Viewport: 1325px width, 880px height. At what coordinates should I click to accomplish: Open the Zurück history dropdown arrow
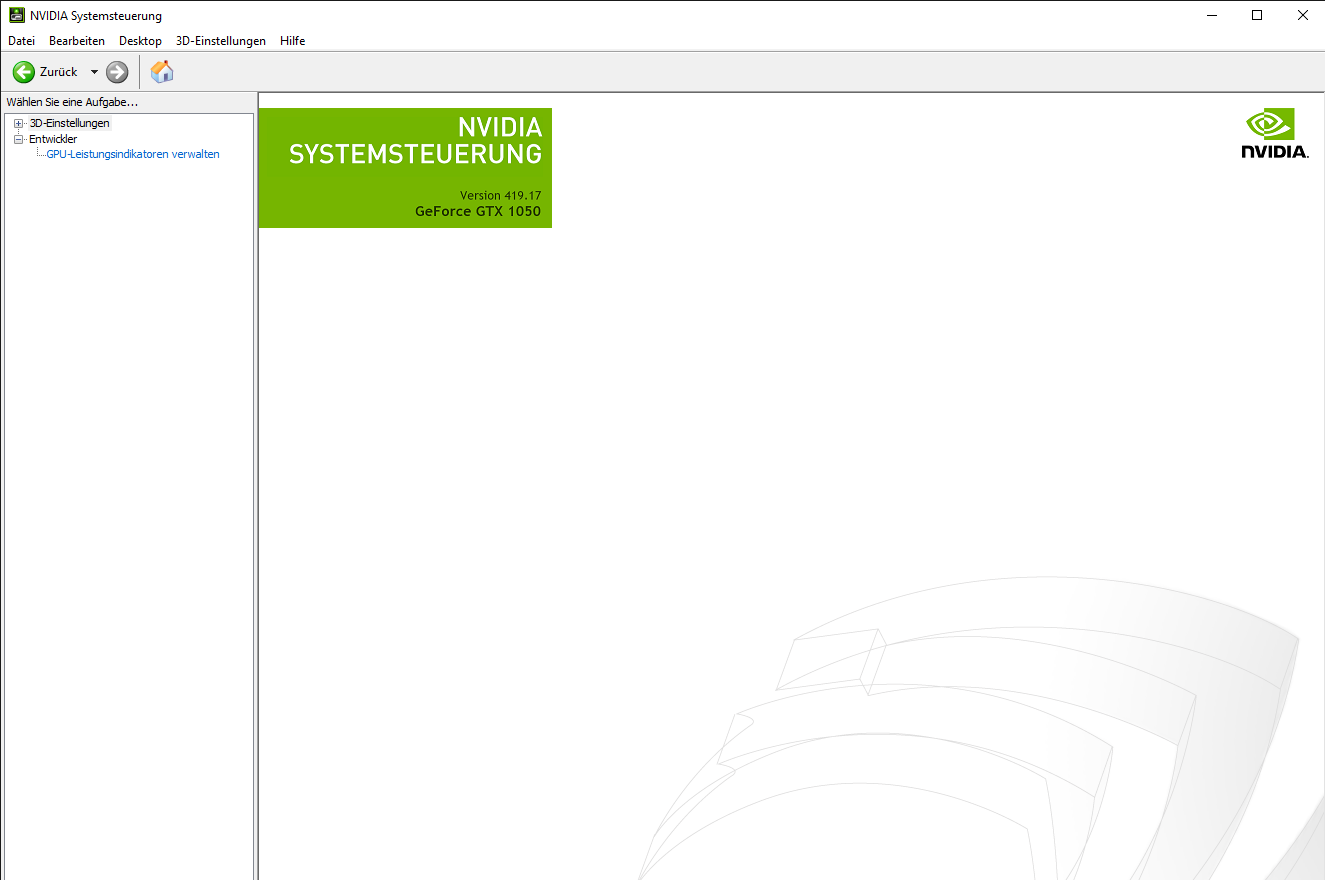click(94, 72)
